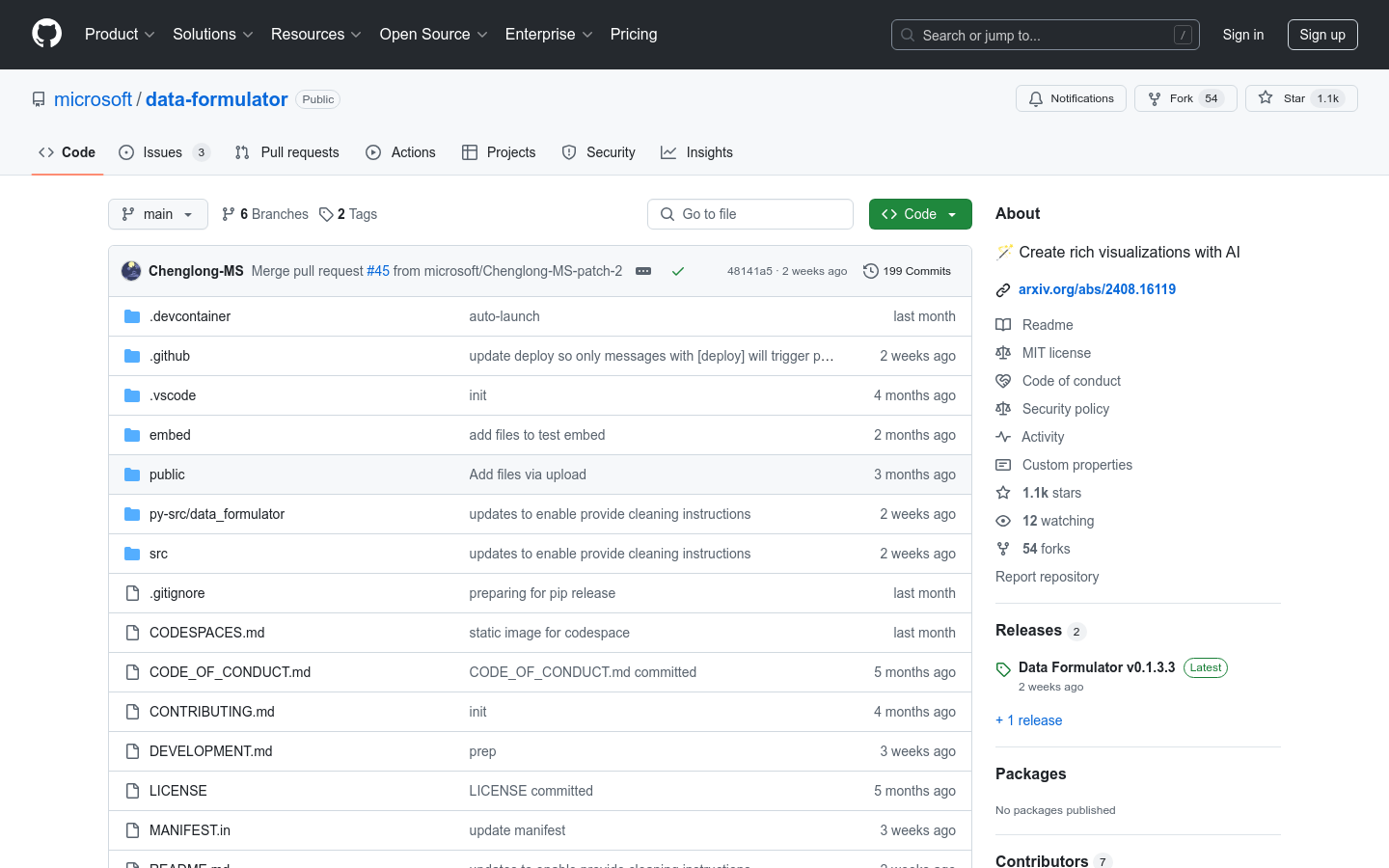1389x868 pixels.
Task: Open the public folder
Action: [167, 475]
